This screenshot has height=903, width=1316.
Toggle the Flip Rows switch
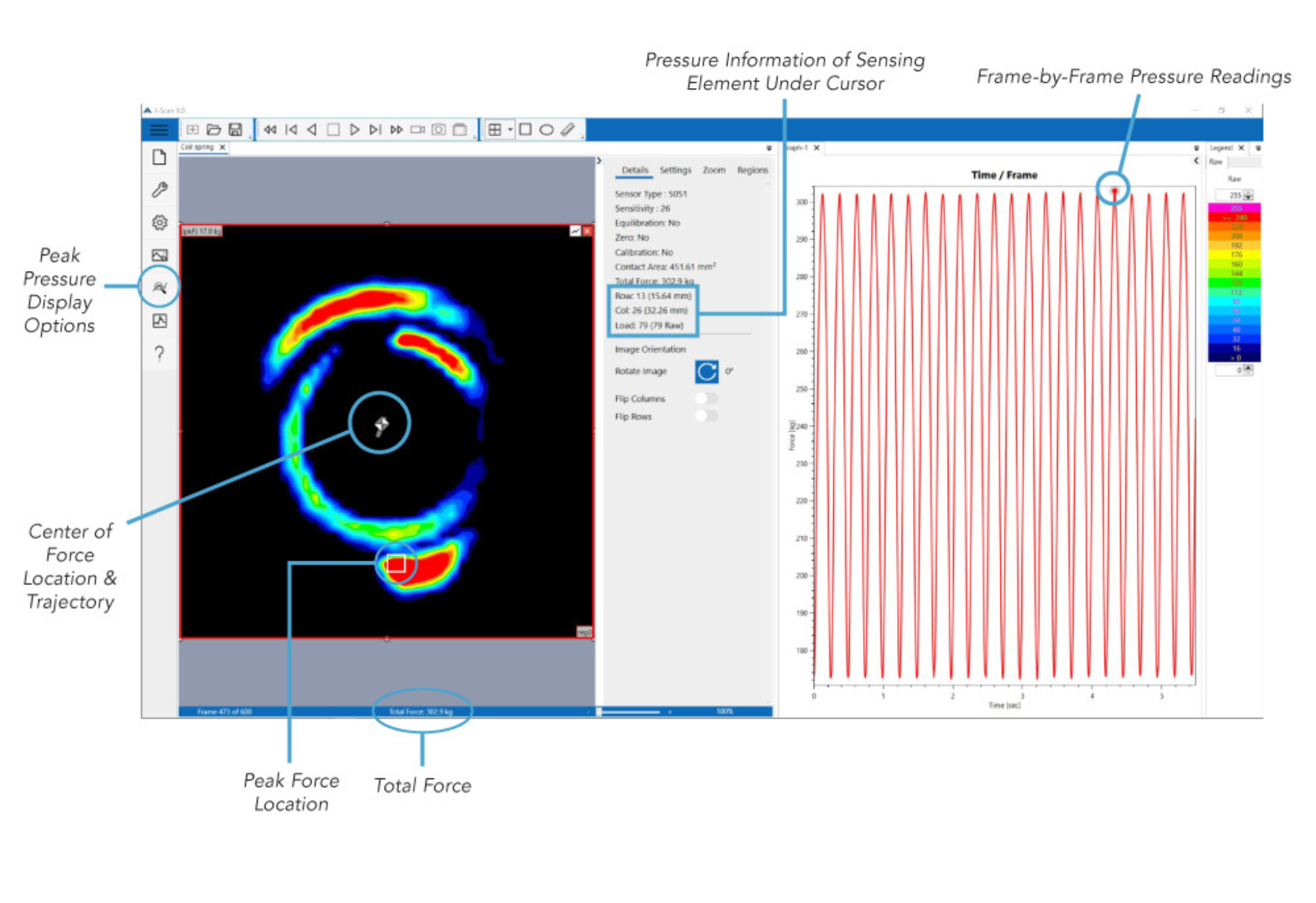707,416
